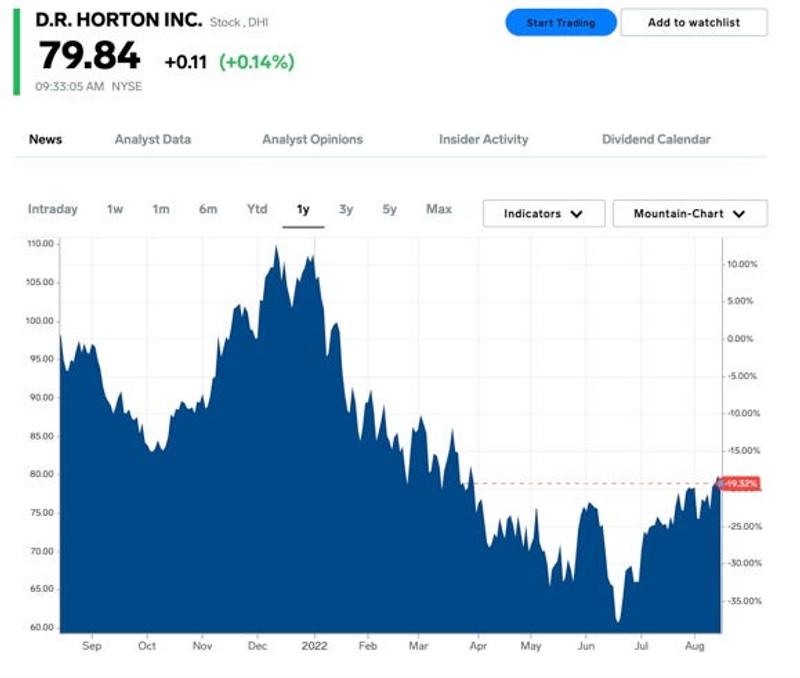Click the 0.00% percent axis label

[x=740, y=339]
